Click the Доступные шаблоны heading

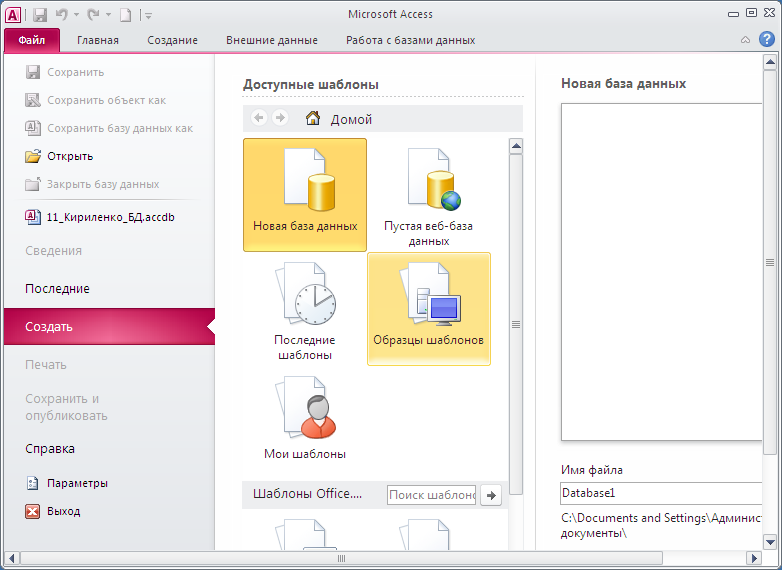[x=311, y=84]
